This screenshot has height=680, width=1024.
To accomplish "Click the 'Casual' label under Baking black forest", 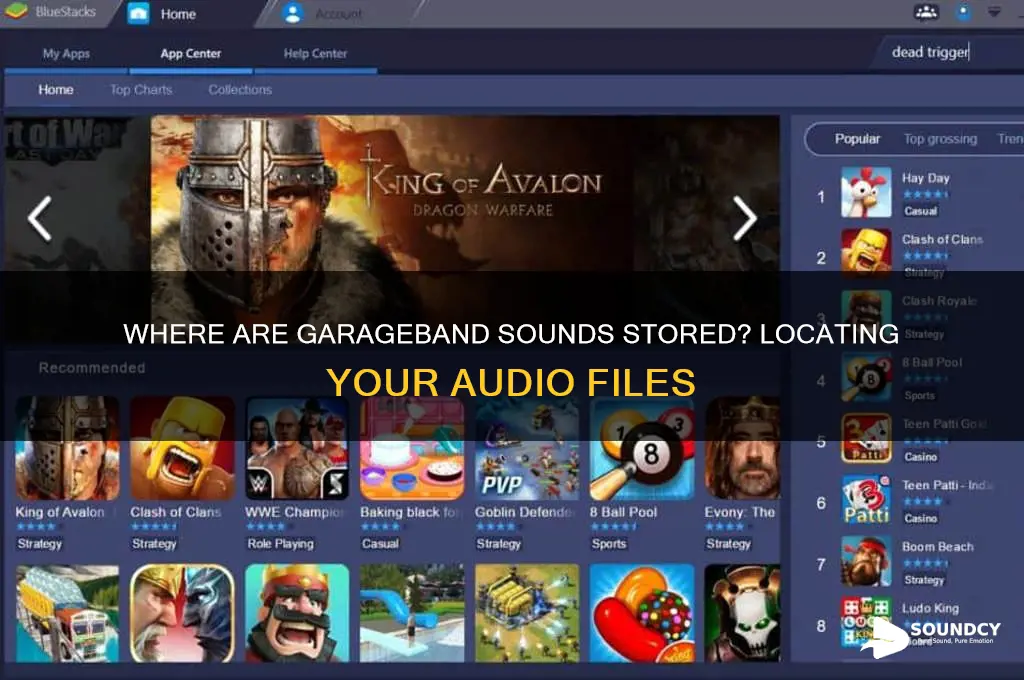I will 380,543.
